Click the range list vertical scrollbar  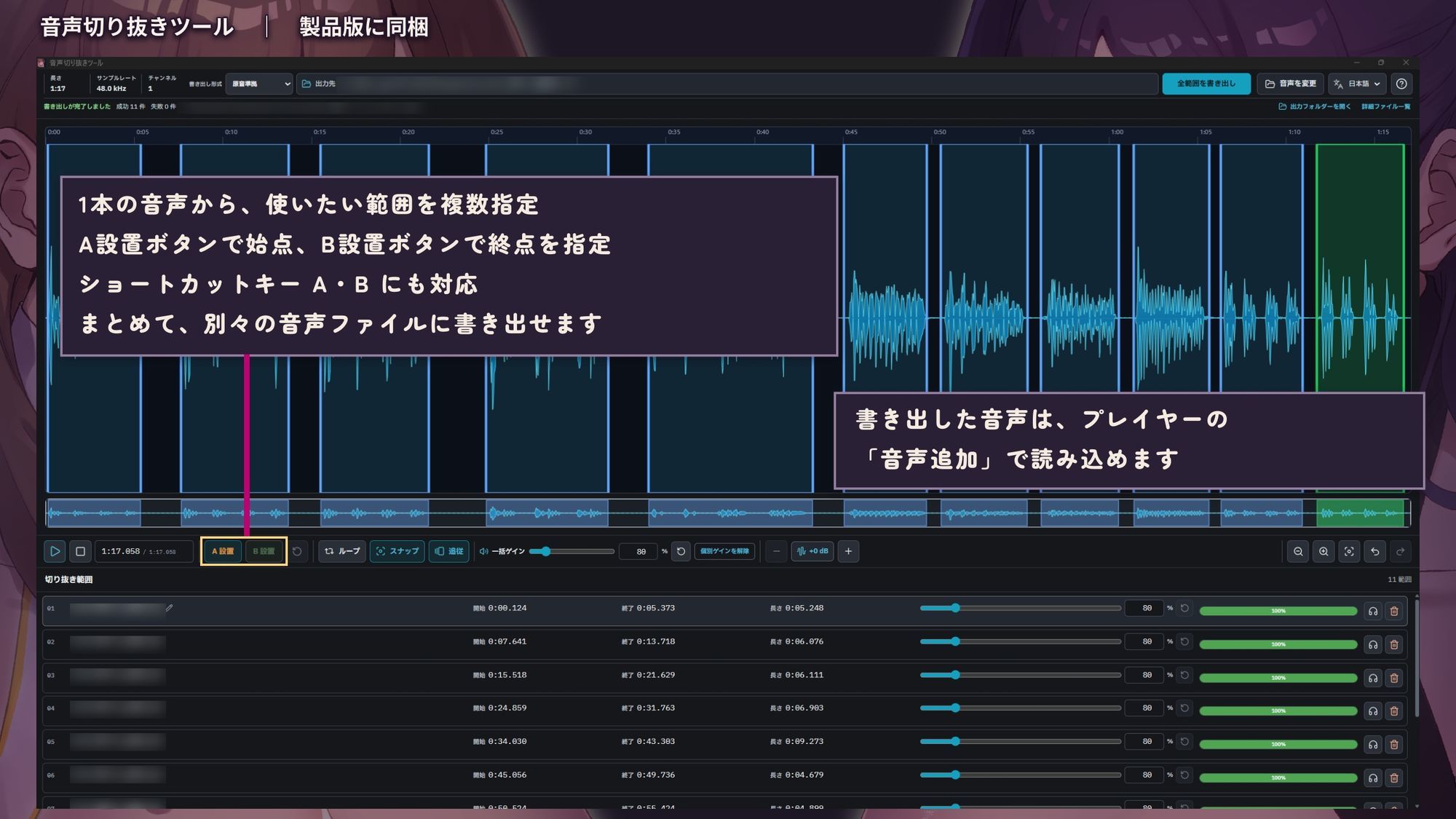1416,659
